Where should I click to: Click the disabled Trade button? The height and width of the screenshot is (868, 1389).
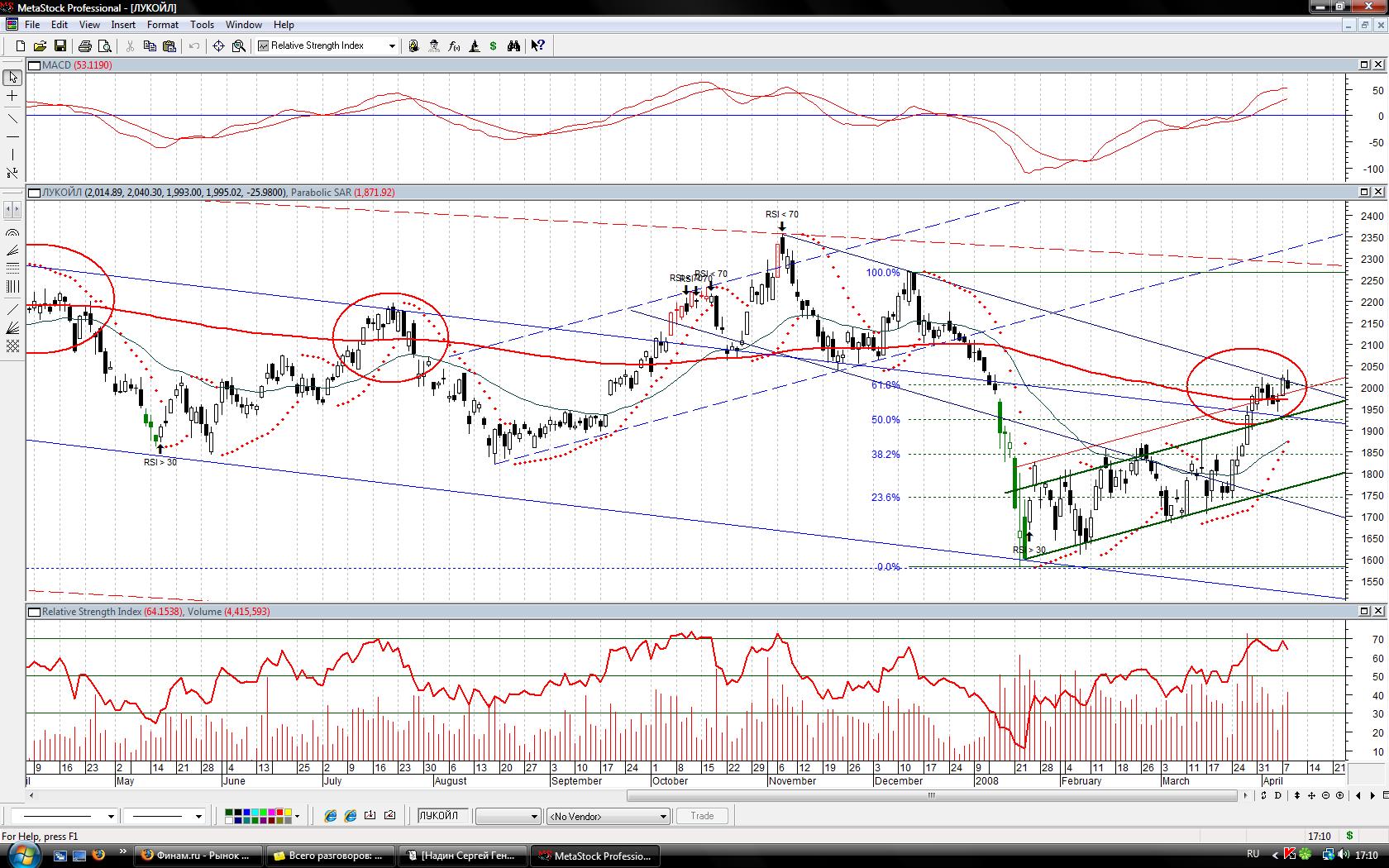702,816
